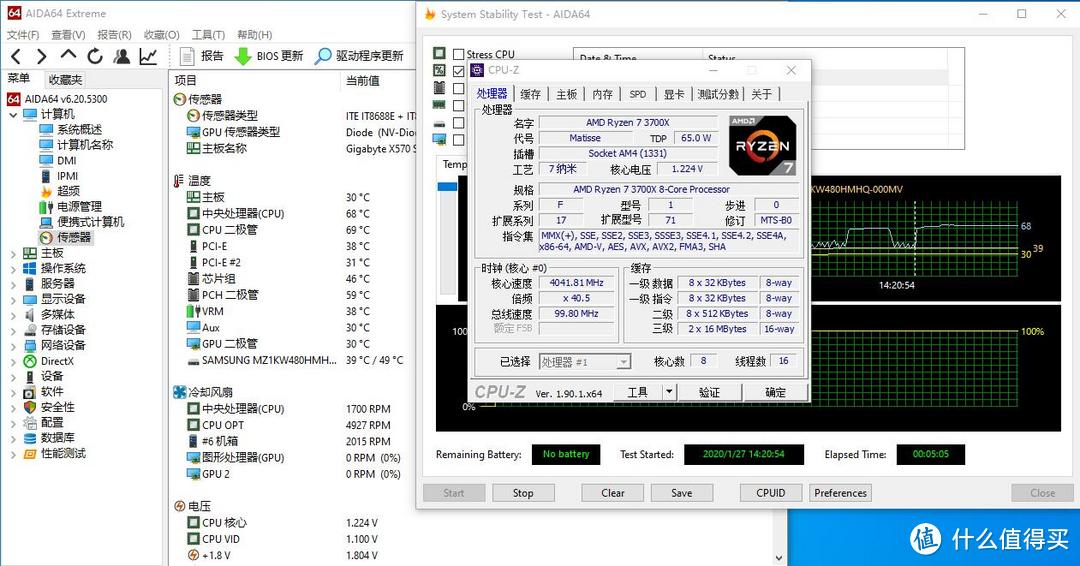
Task: Click the 性能测试 benchmark icon in tree
Action: [30, 453]
